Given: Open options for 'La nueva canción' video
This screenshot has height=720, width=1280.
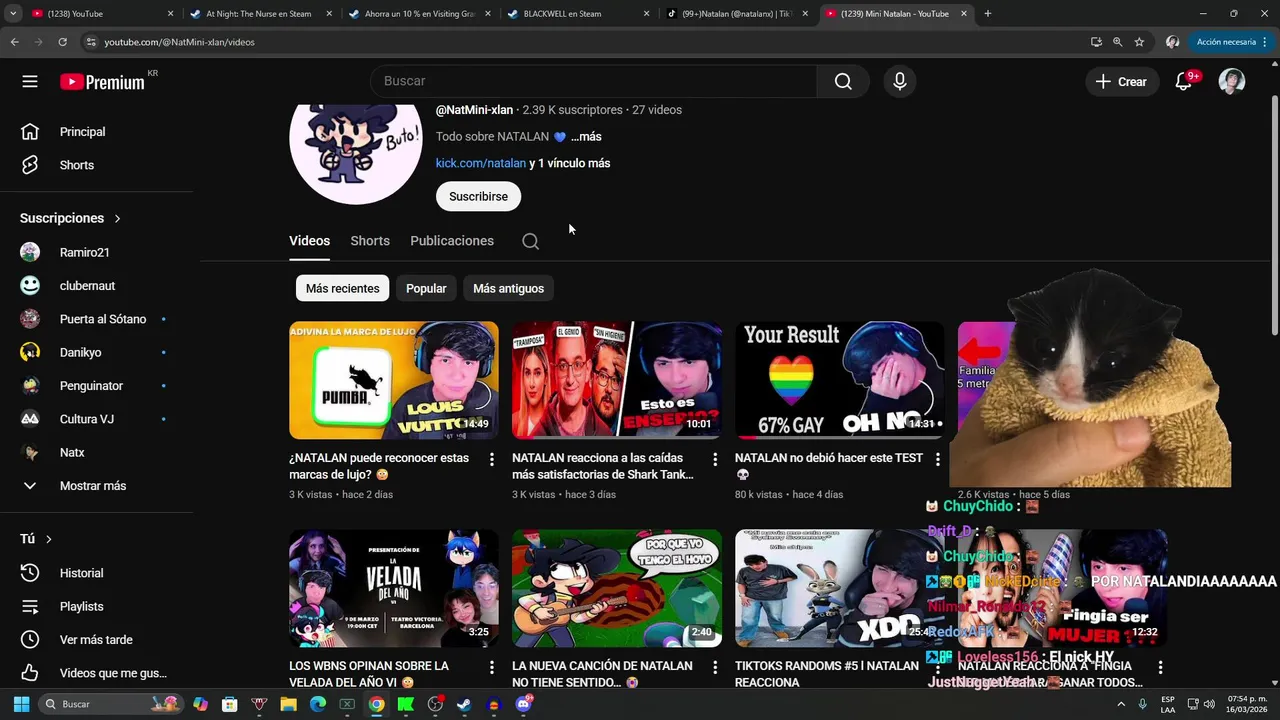Looking at the screenshot, I should [x=714, y=667].
